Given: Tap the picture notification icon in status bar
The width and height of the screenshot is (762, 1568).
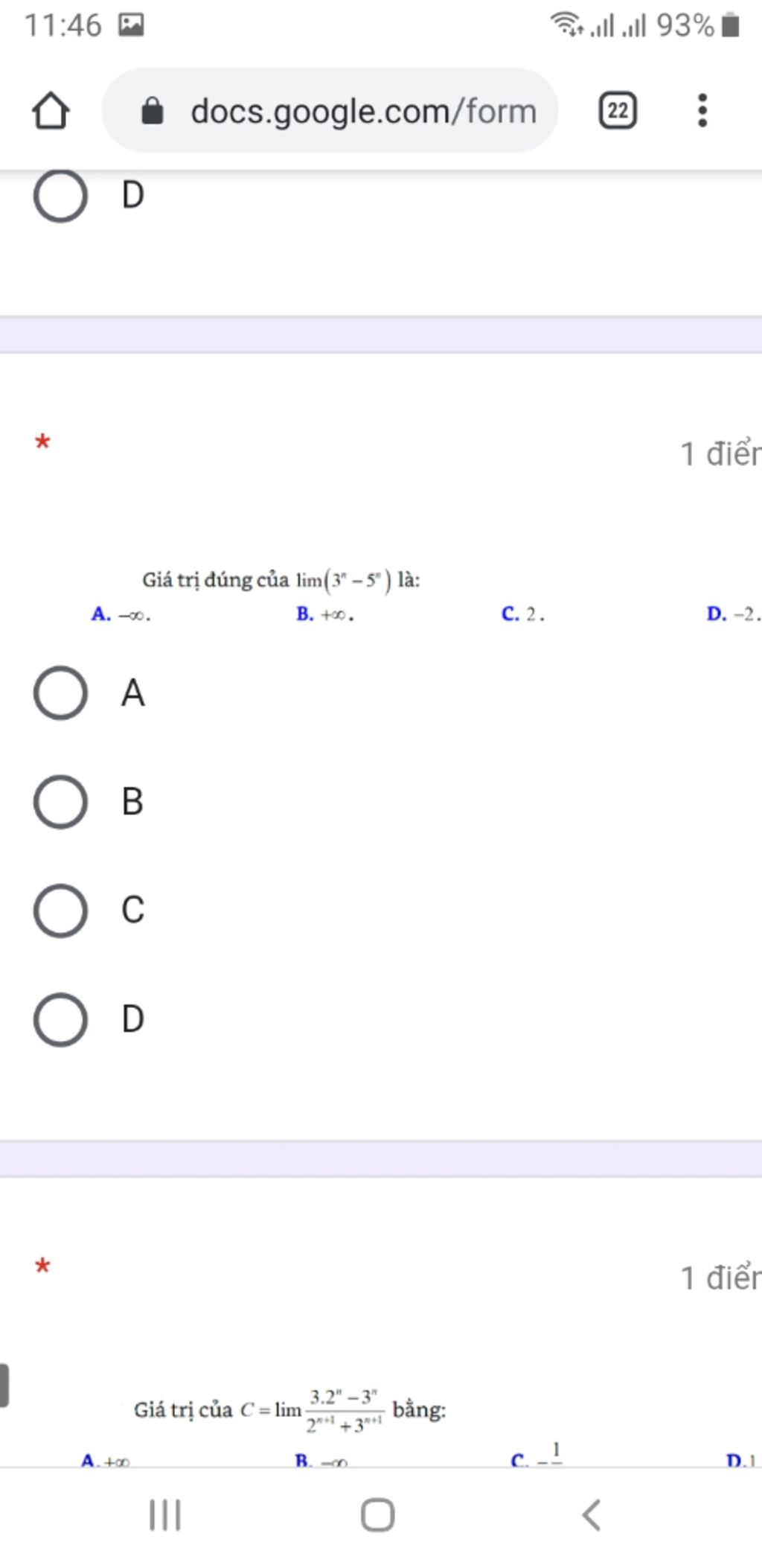Looking at the screenshot, I should point(131,25).
